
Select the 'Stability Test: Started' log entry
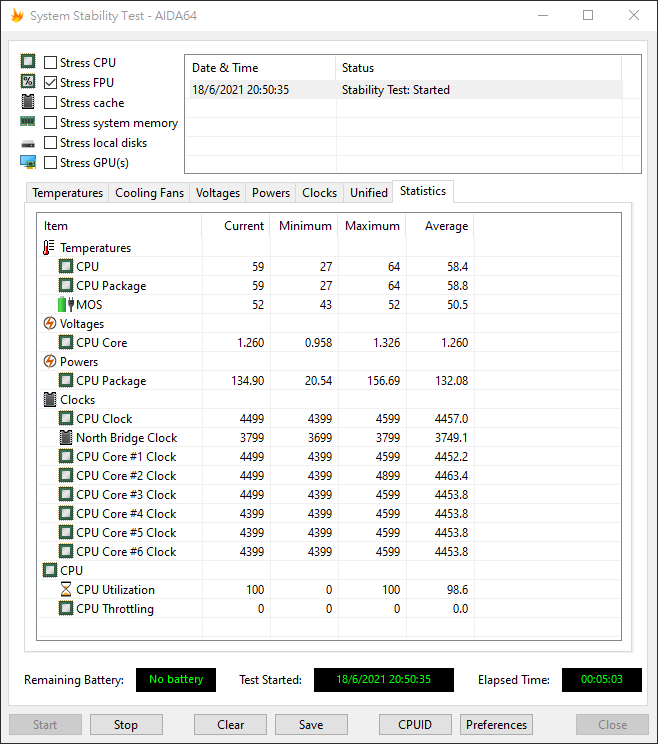point(406,90)
